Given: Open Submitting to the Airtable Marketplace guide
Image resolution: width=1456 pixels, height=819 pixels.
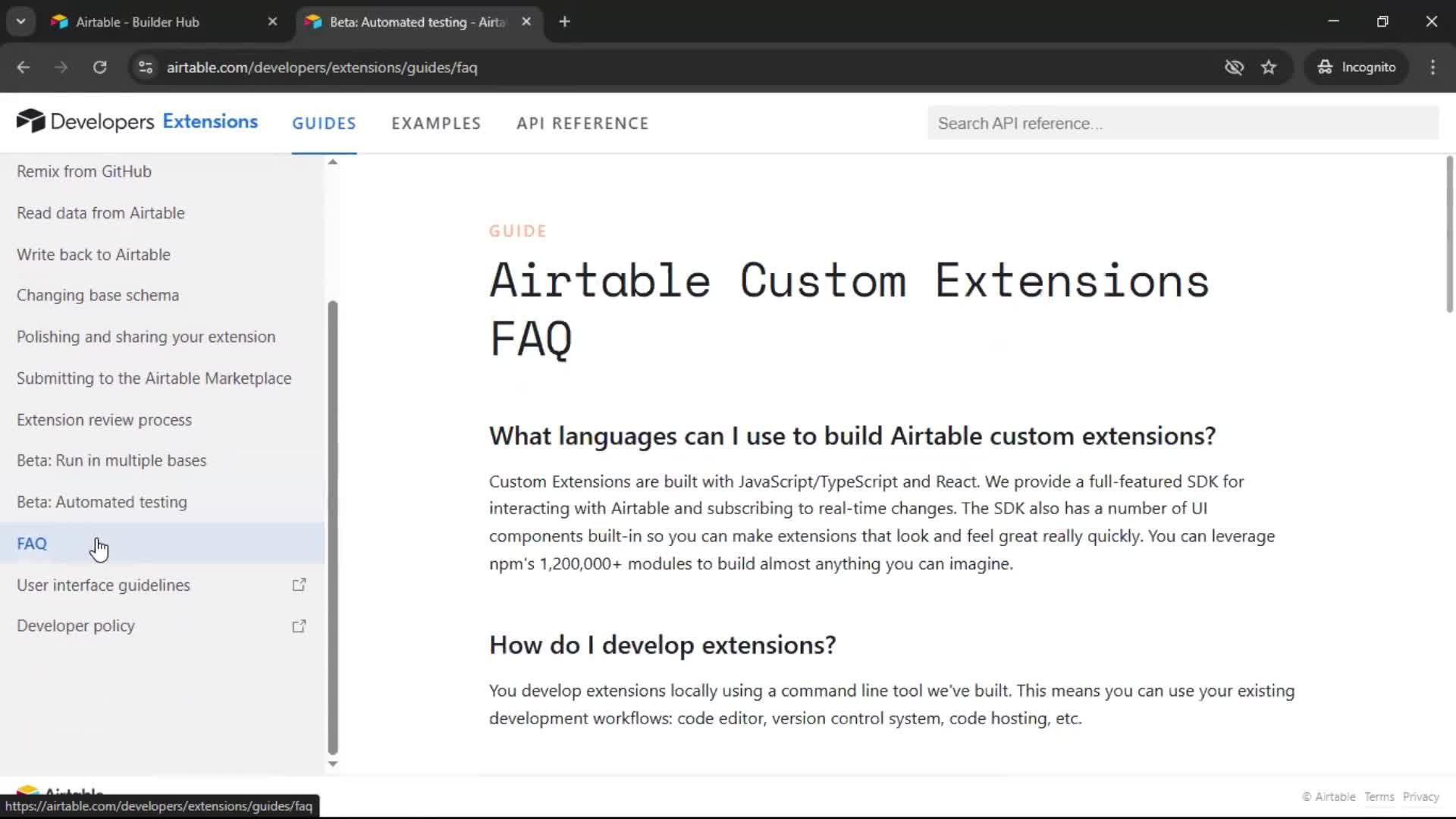Looking at the screenshot, I should (154, 378).
